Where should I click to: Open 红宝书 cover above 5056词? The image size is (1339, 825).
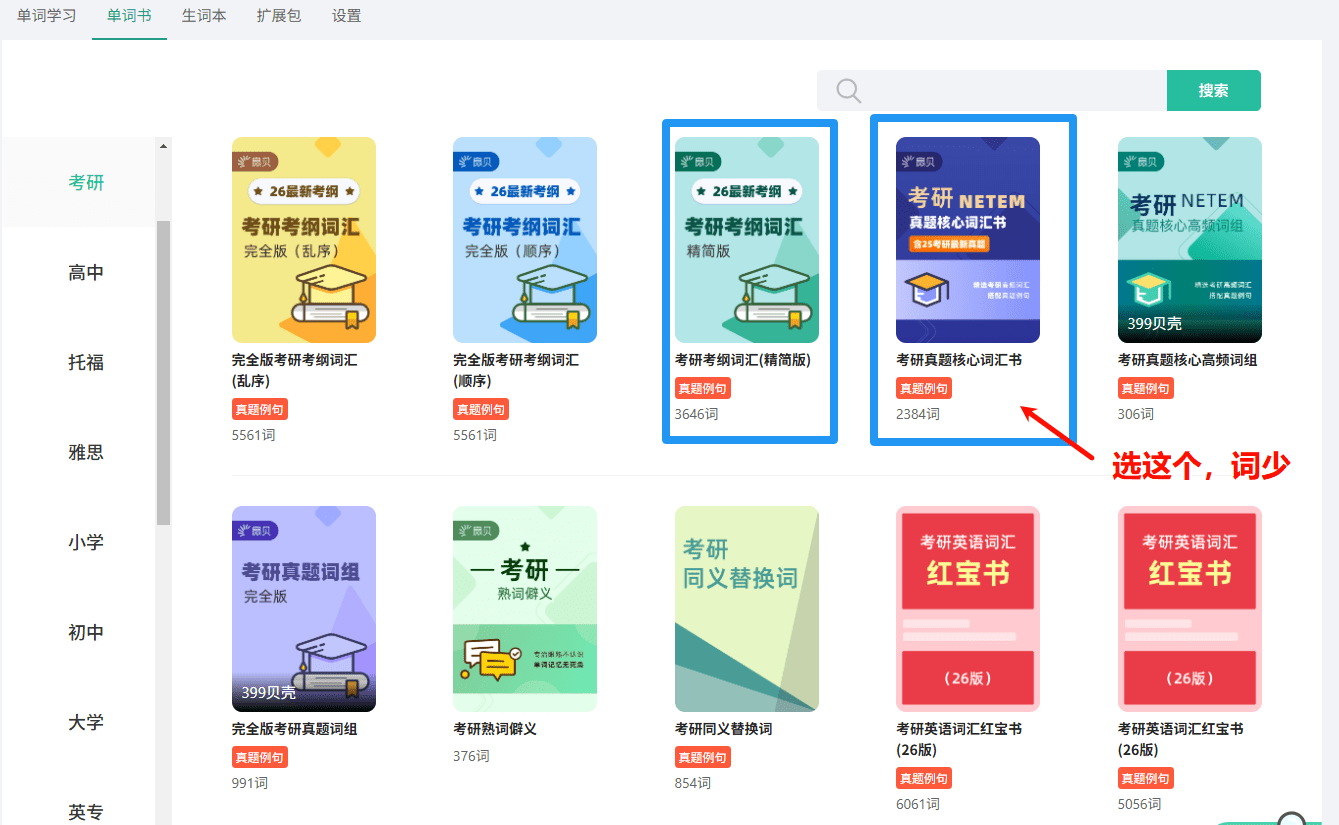click(x=1190, y=609)
